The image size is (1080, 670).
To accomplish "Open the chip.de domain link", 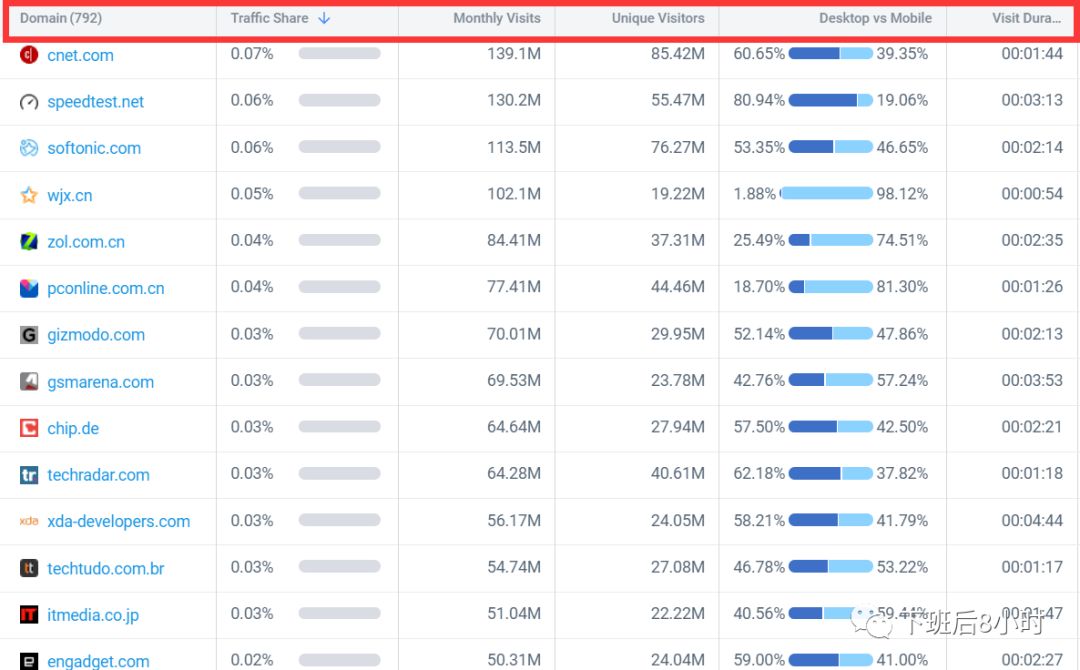I will (73, 428).
